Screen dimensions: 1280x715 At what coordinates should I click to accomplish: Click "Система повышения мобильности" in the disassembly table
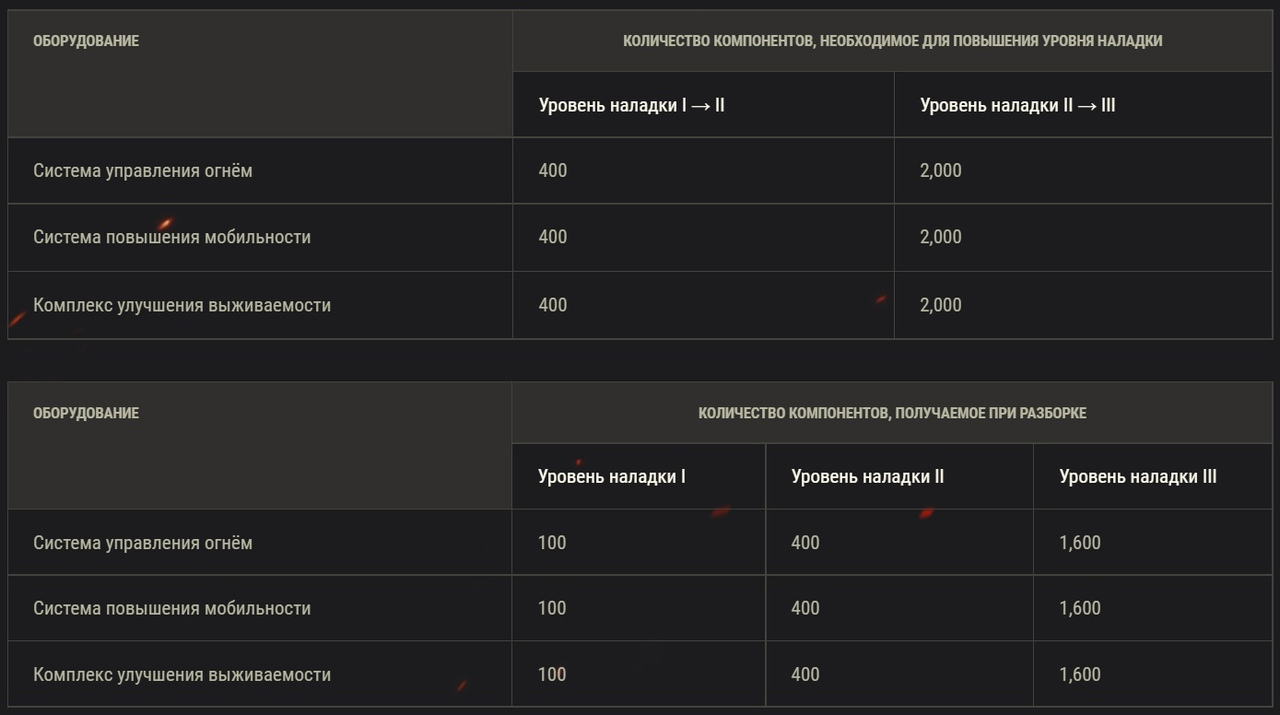[171, 608]
